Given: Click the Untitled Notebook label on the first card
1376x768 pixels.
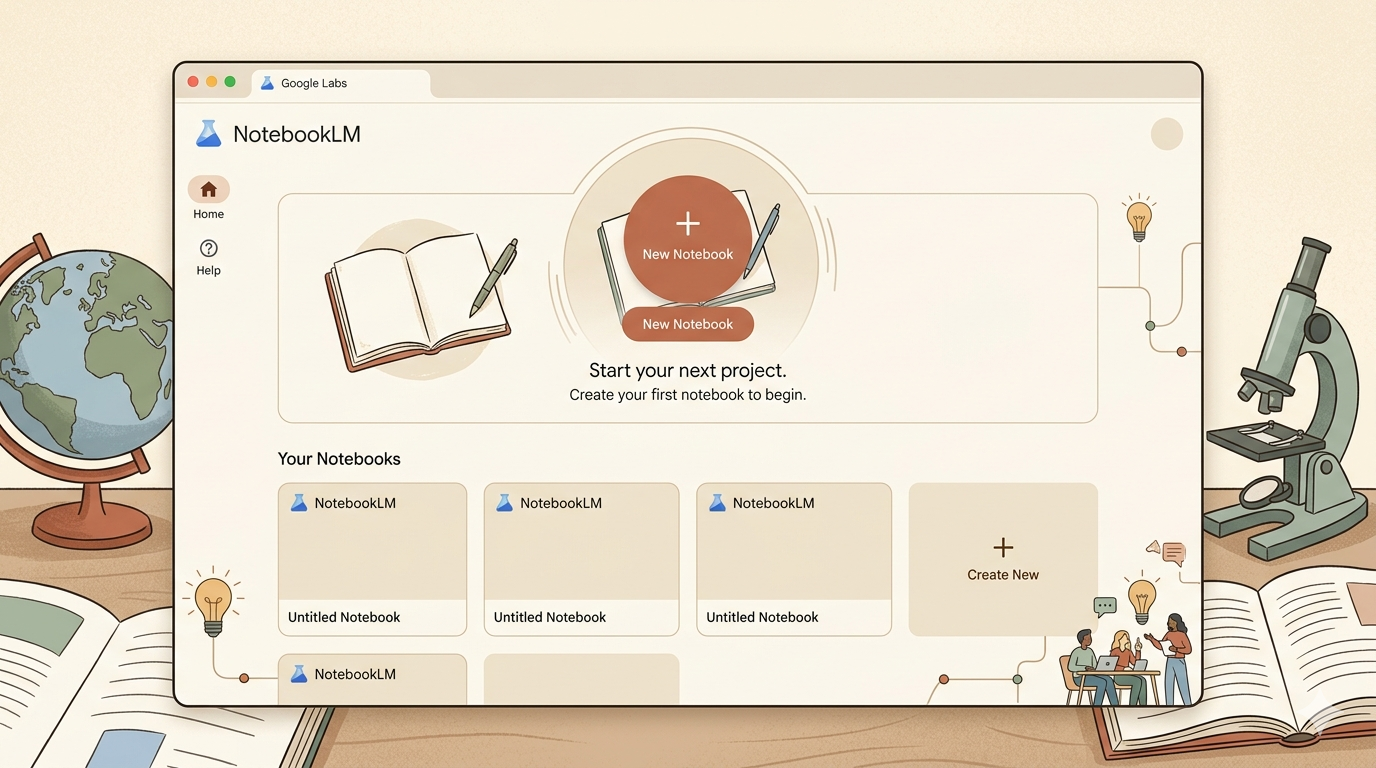Looking at the screenshot, I should click(343, 617).
